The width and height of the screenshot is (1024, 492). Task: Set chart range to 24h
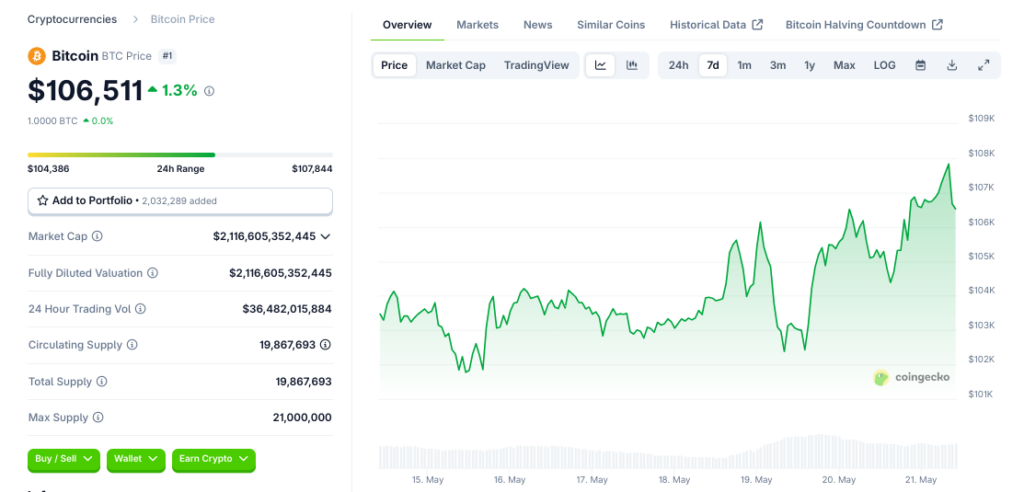[679, 65]
